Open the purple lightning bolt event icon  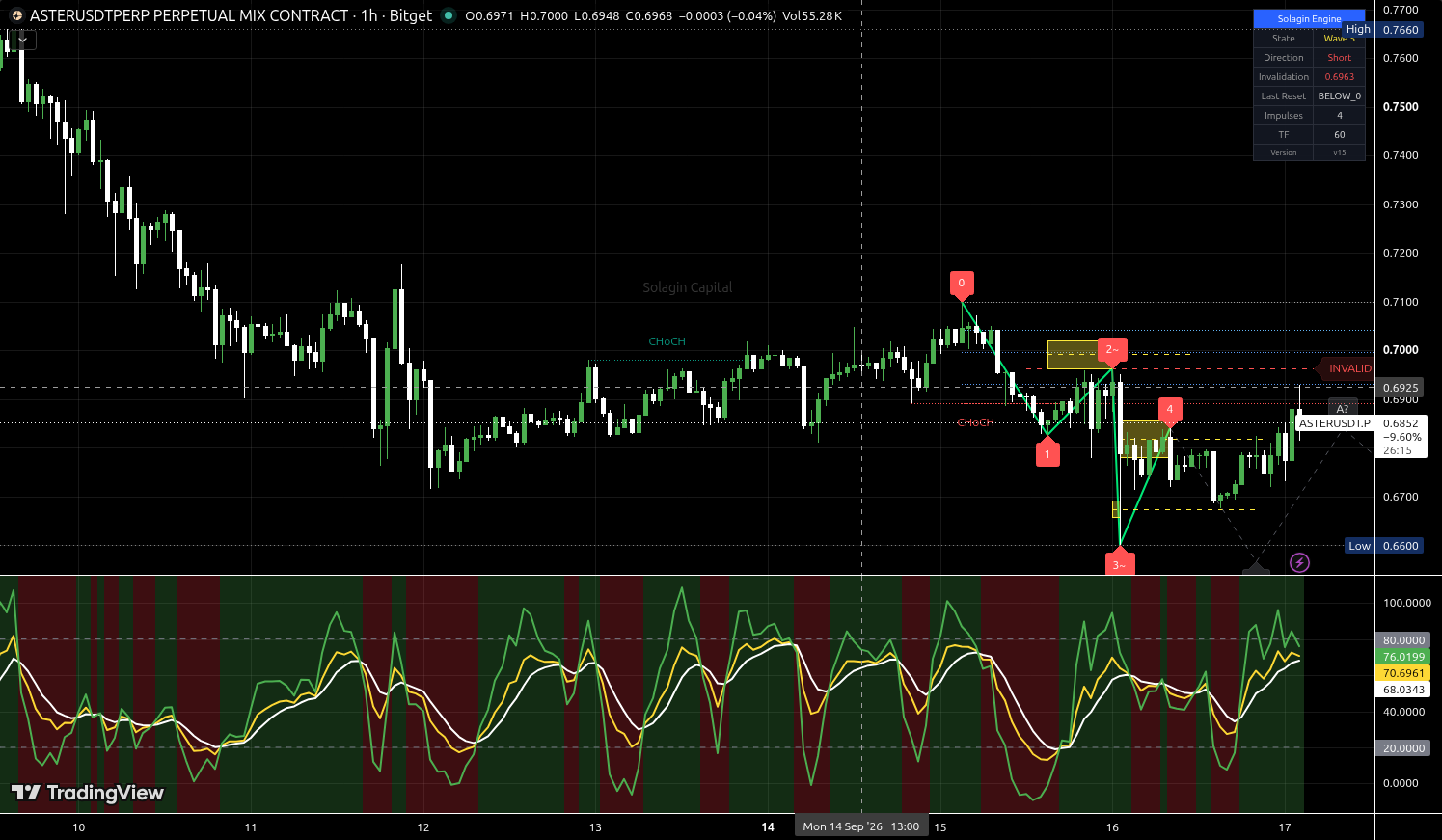click(x=1299, y=562)
